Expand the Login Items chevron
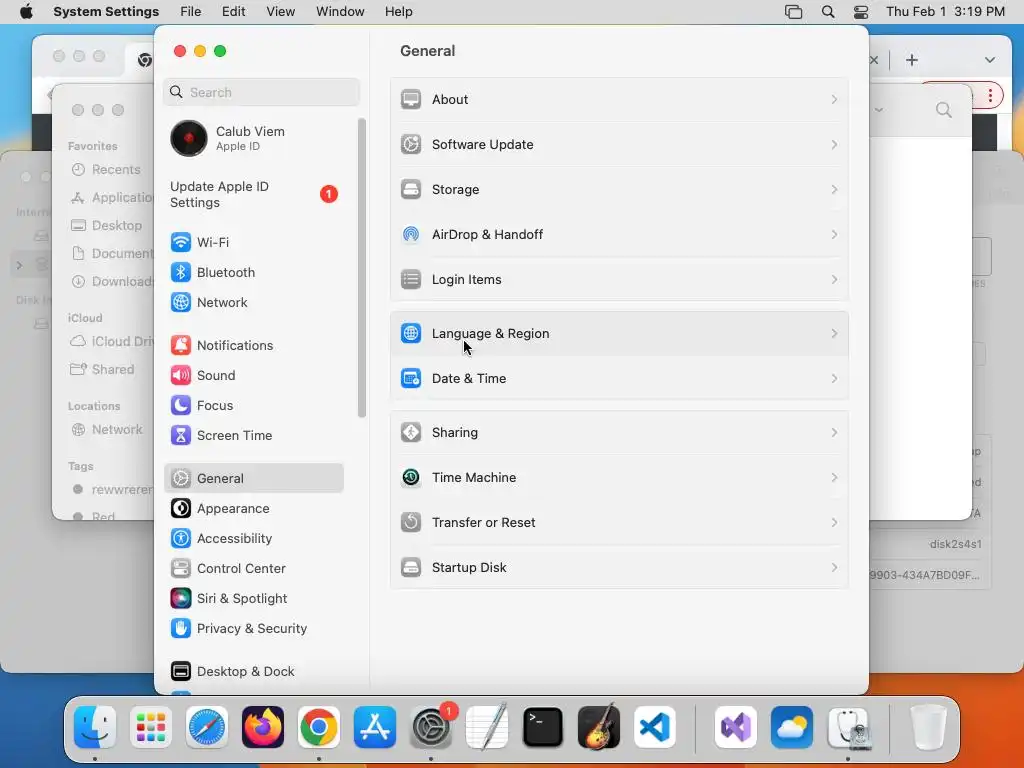The image size is (1024, 768). 834,280
